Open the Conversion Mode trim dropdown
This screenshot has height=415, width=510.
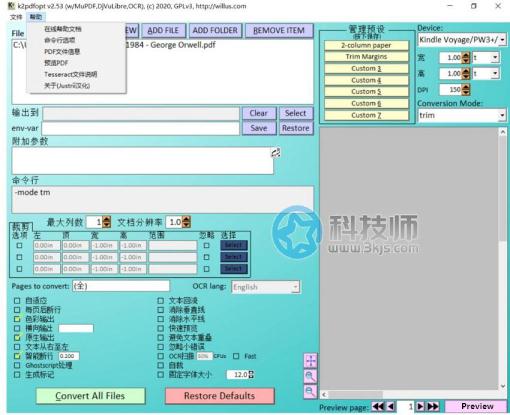(x=462, y=115)
